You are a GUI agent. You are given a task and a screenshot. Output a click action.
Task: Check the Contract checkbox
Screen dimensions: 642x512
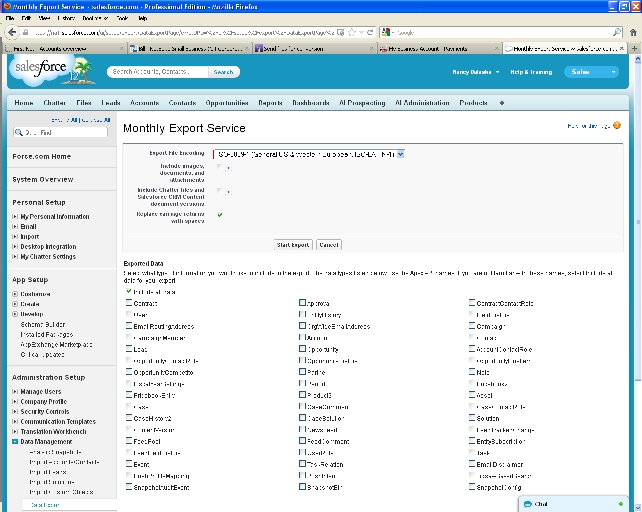pos(129,303)
